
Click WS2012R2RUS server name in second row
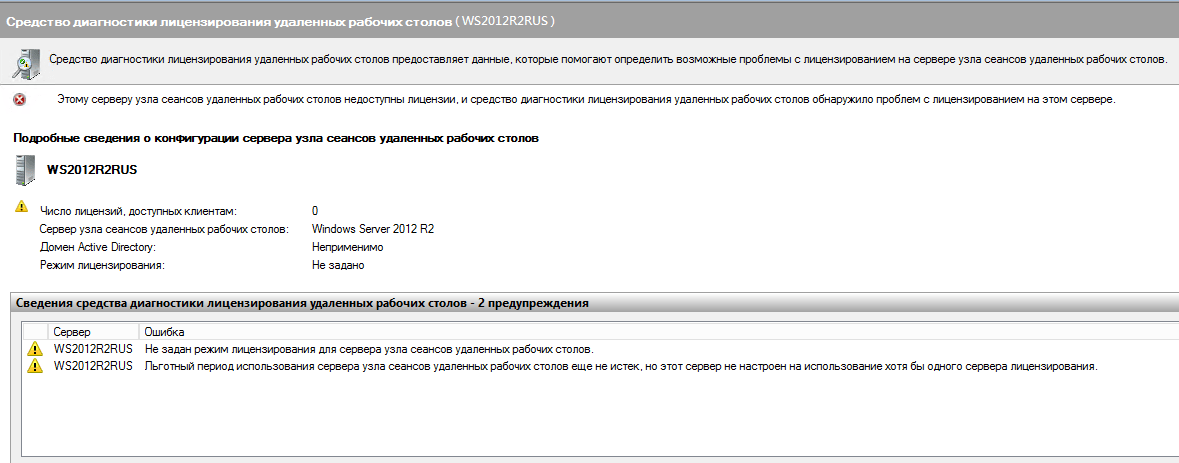(x=93, y=366)
